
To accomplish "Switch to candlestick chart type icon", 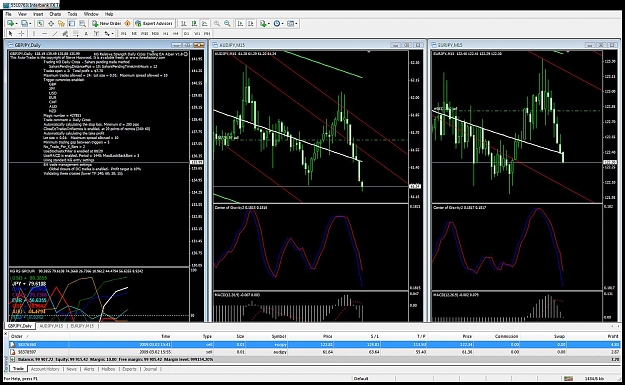I will tap(194, 24).
